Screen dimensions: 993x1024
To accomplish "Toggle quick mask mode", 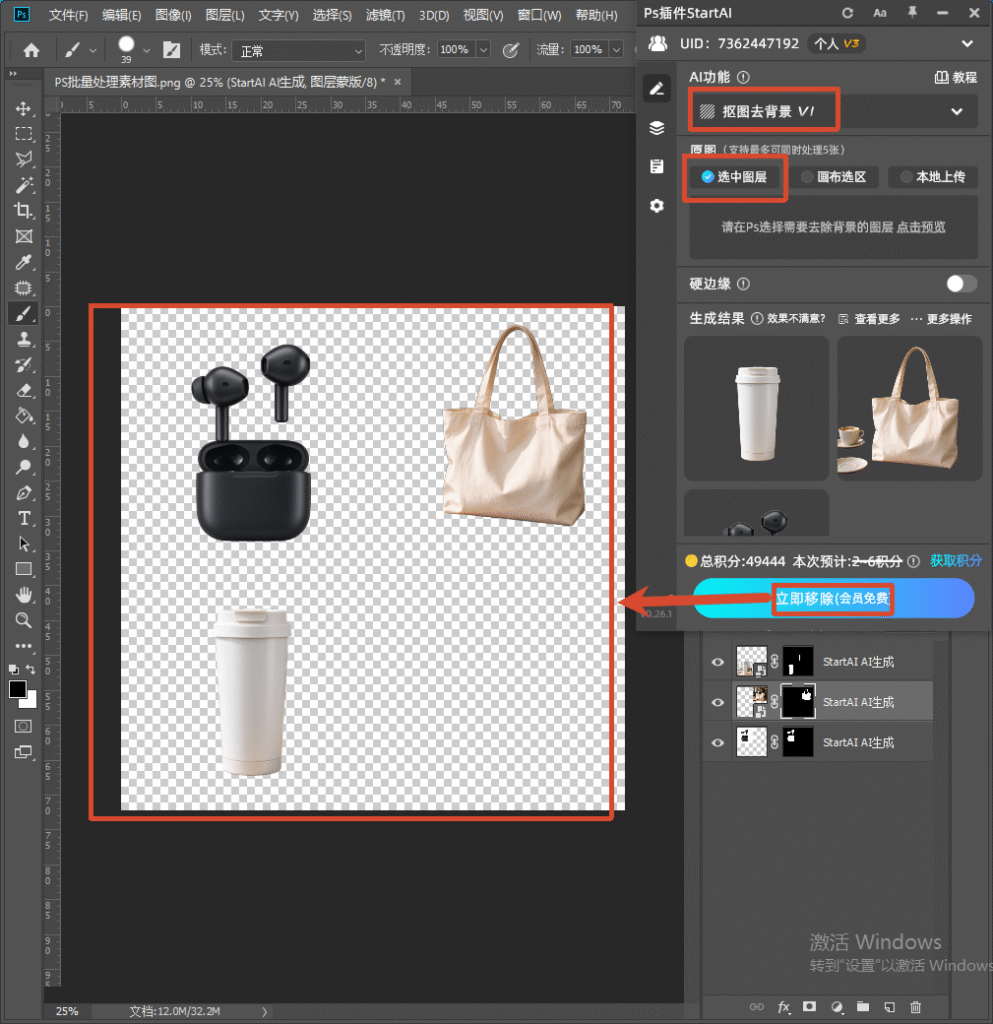I will tap(23, 726).
